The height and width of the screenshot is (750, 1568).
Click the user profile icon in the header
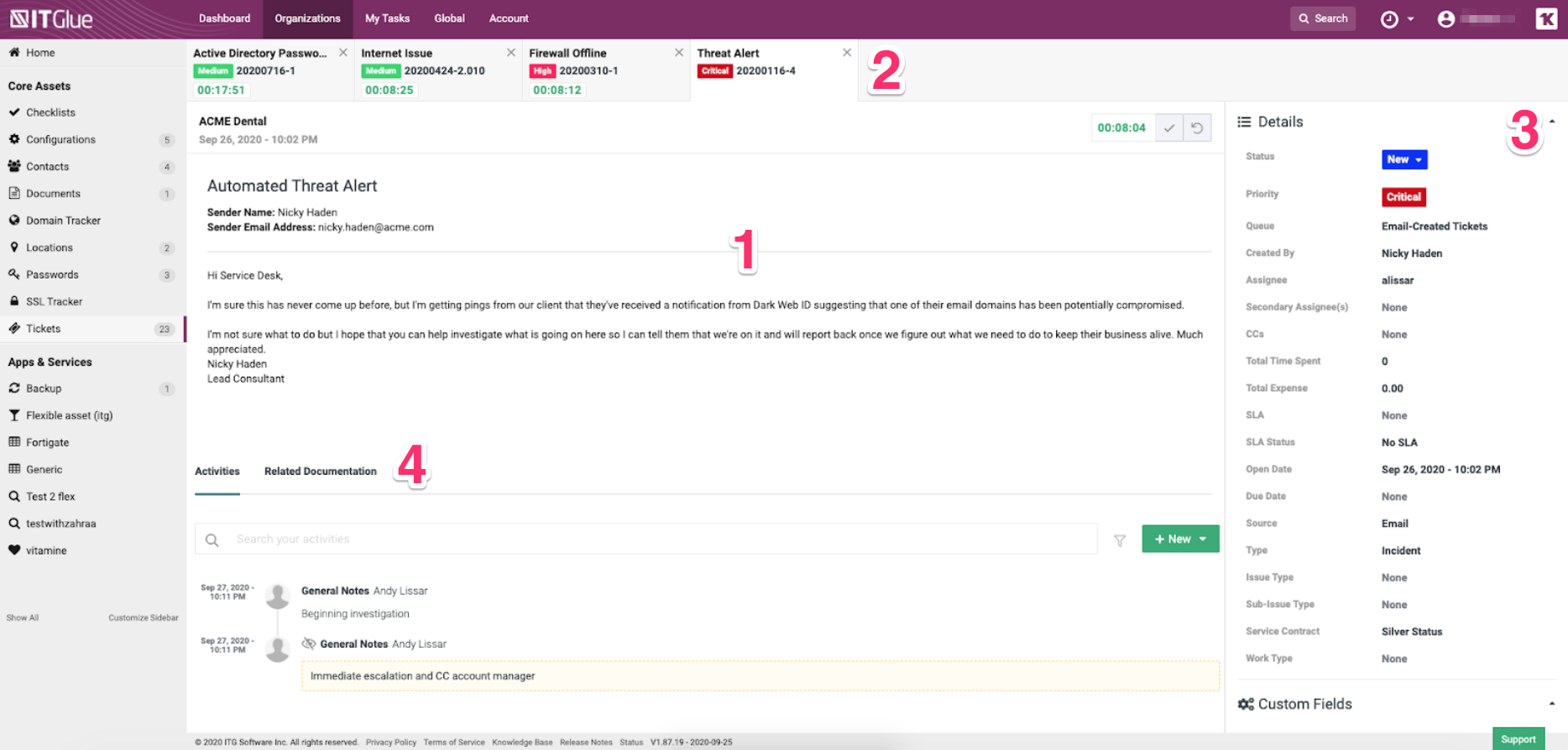pos(1445,19)
